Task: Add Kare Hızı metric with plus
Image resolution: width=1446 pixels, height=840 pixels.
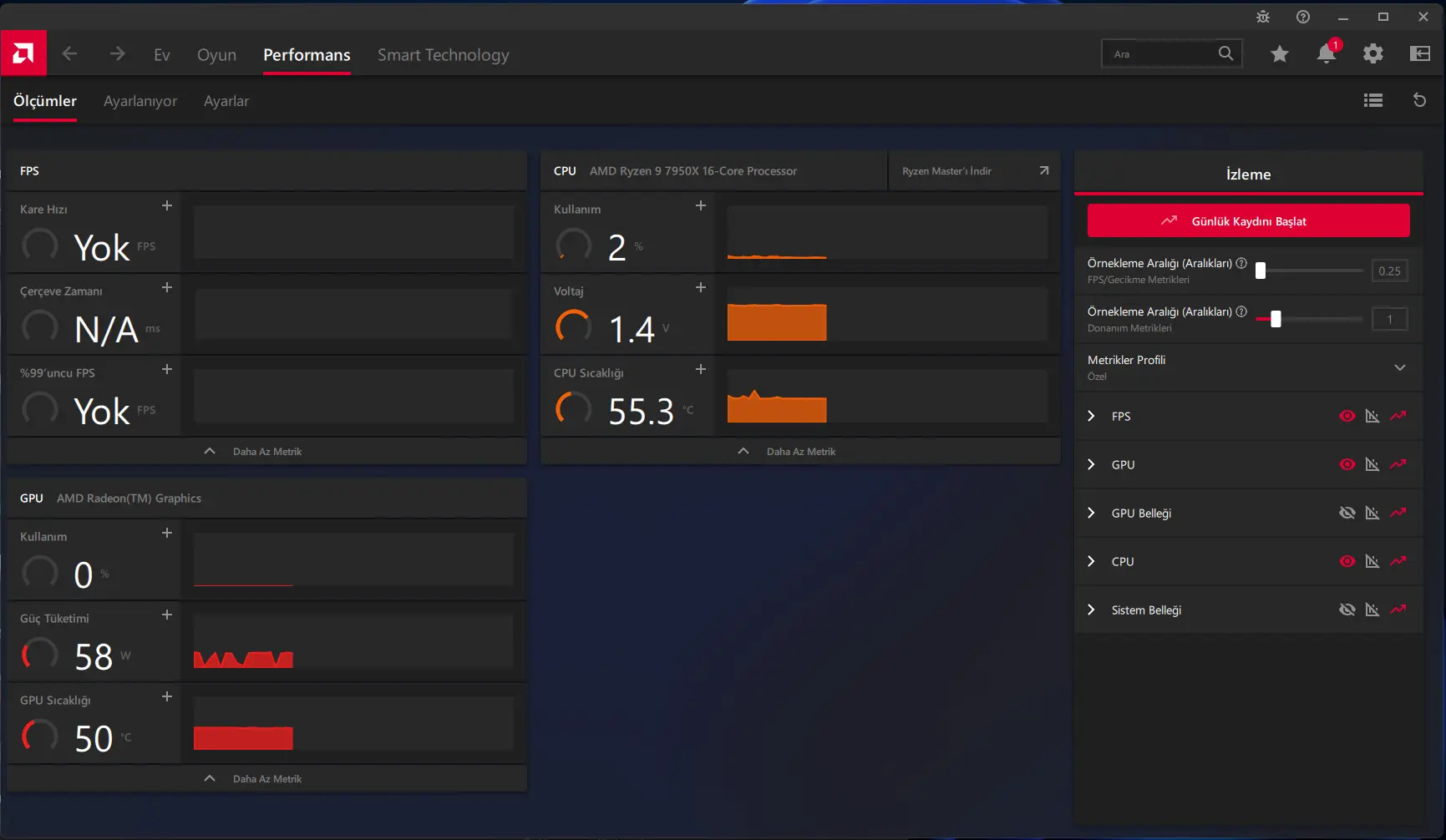Action: tap(167, 205)
